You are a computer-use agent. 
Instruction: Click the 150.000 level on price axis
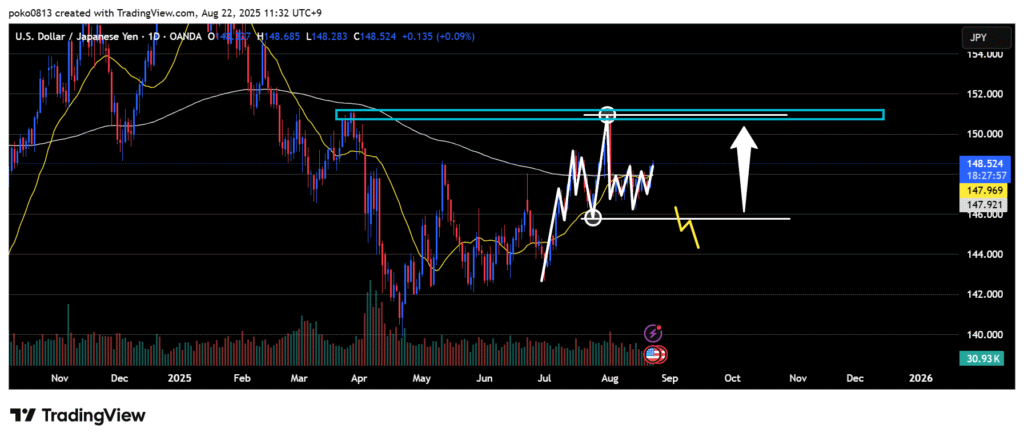982,134
